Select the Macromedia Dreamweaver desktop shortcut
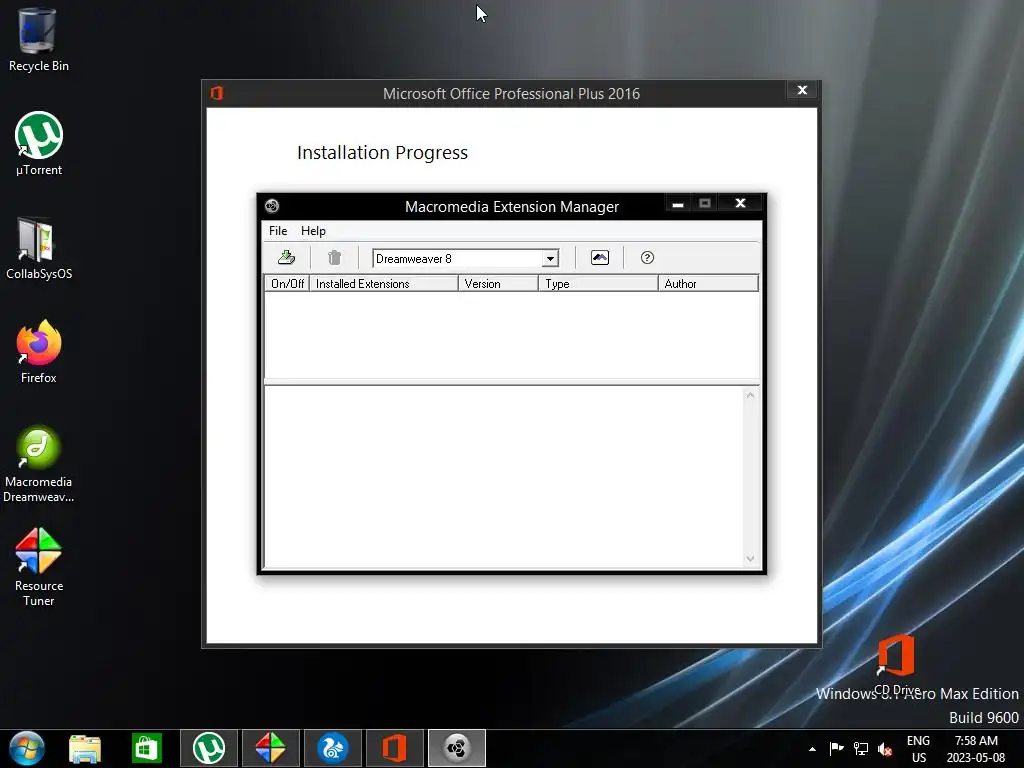 point(39,464)
